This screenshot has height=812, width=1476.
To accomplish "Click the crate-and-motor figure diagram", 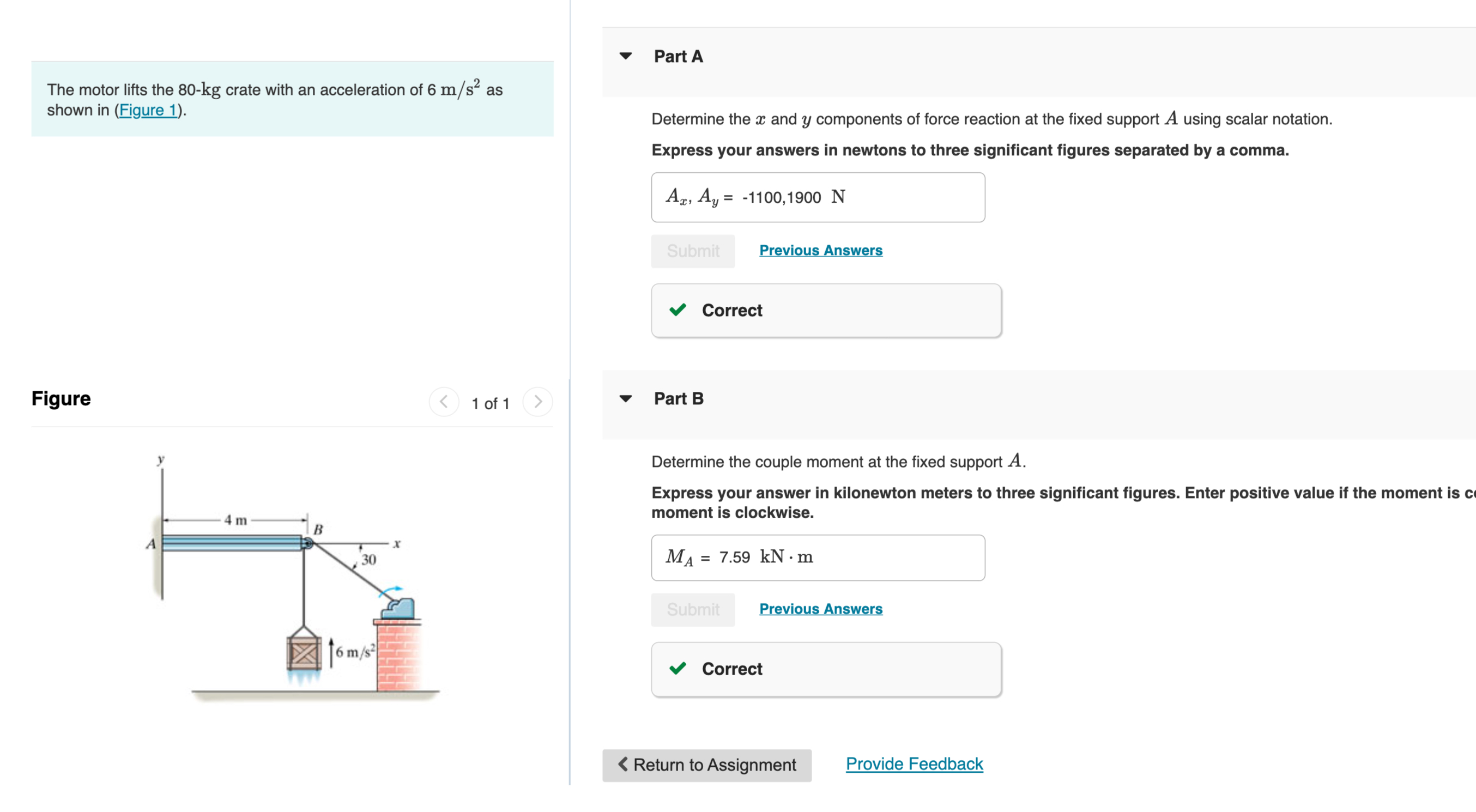I will (x=292, y=579).
